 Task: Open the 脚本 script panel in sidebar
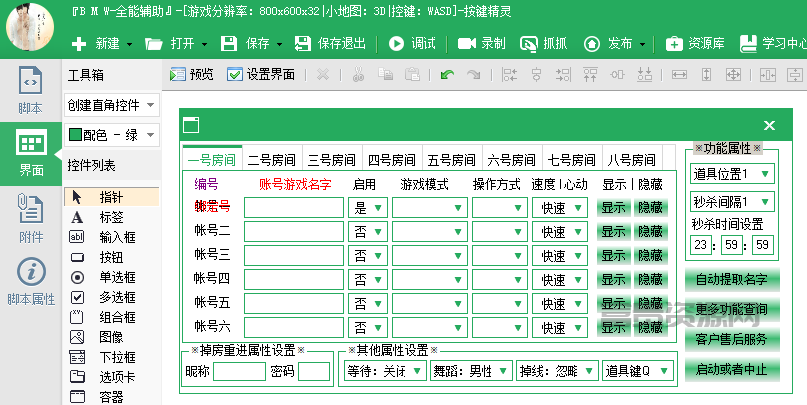pyautogui.click(x=30, y=91)
